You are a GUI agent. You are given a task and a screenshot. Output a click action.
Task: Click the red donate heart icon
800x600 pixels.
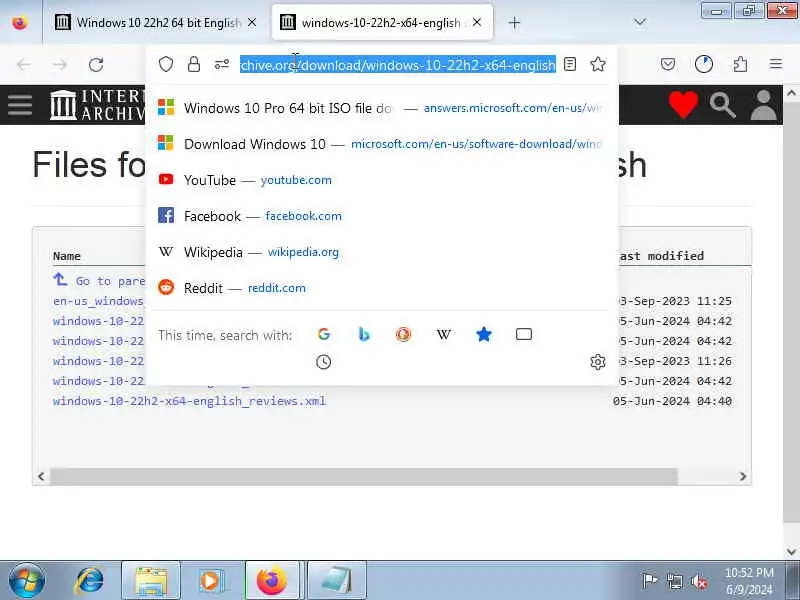click(x=683, y=104)
